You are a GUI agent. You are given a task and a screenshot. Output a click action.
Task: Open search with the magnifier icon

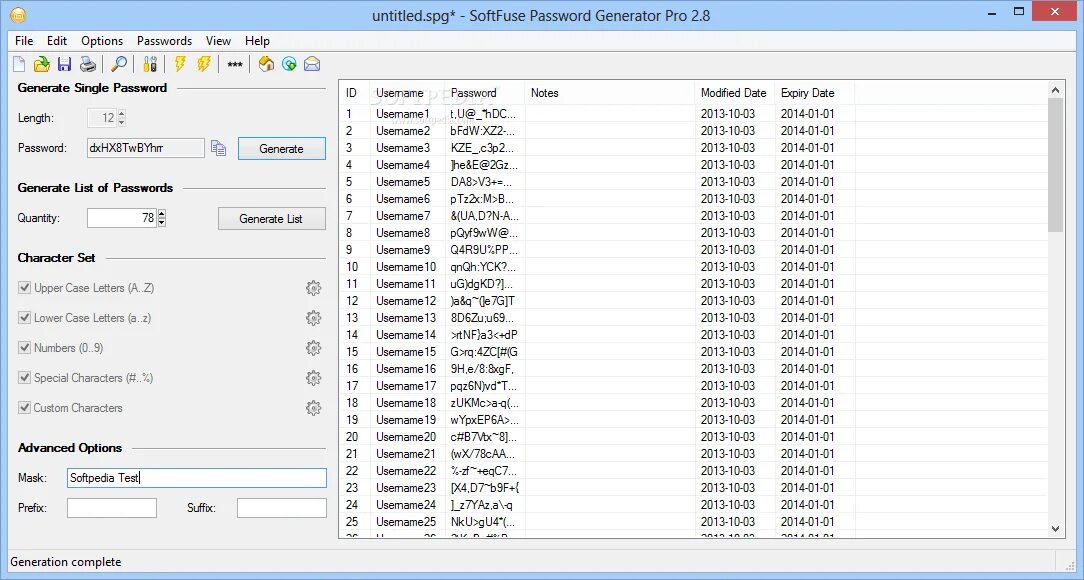pos(119,64)
